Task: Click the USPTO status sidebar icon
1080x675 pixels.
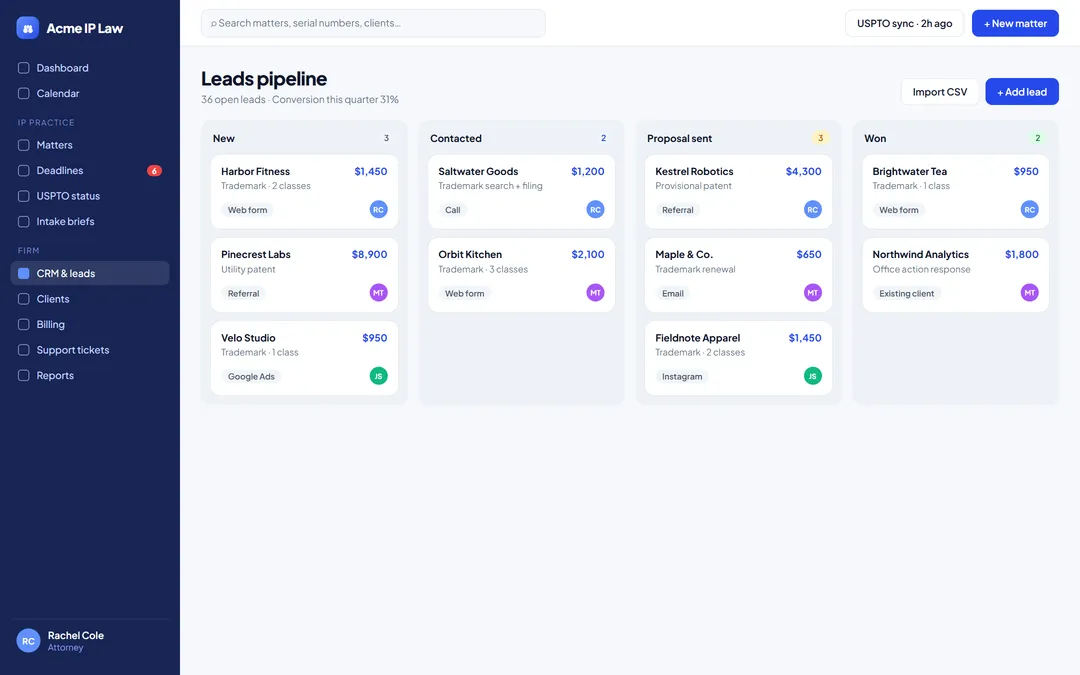Action: (23, 196)
